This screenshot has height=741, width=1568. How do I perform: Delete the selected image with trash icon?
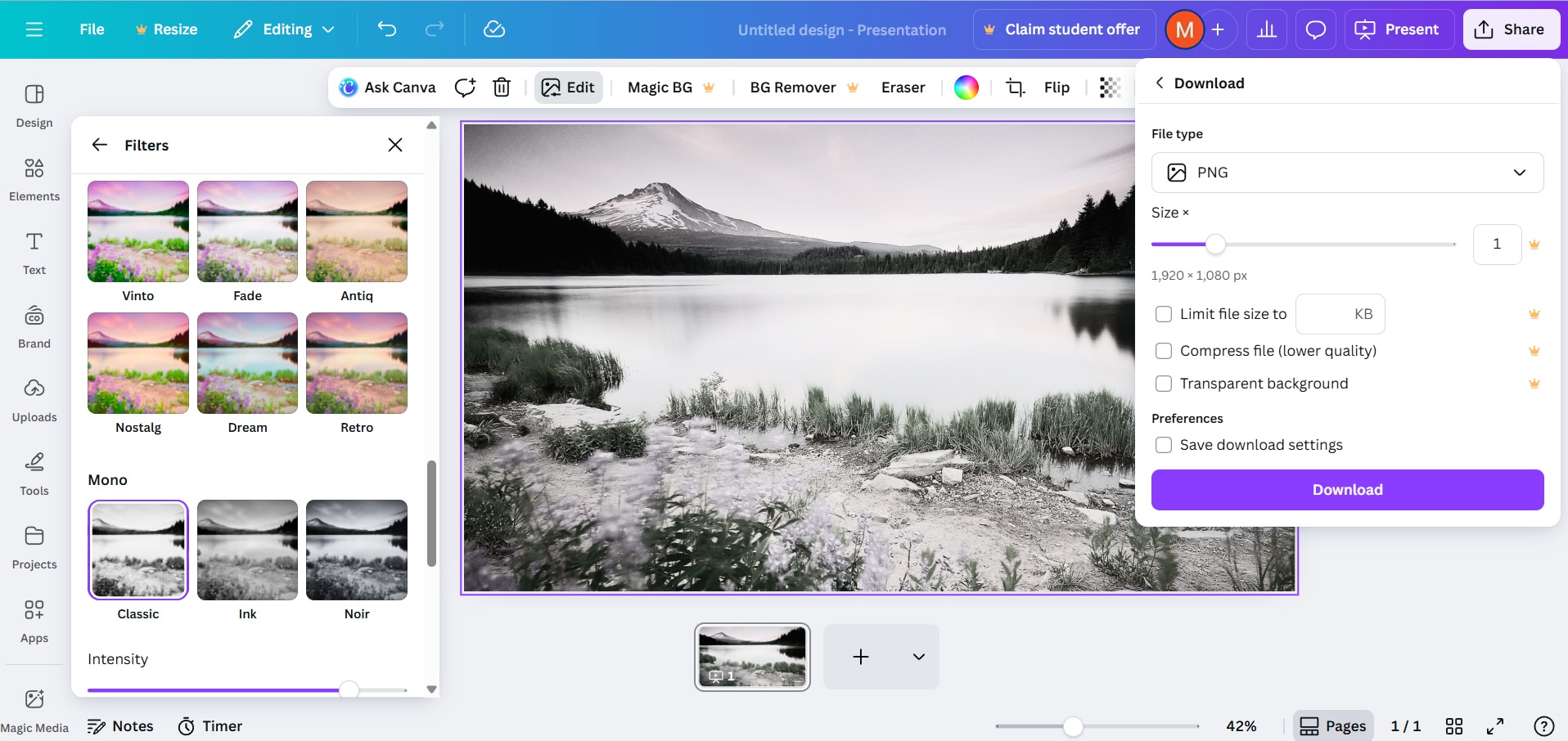[502, 88]
